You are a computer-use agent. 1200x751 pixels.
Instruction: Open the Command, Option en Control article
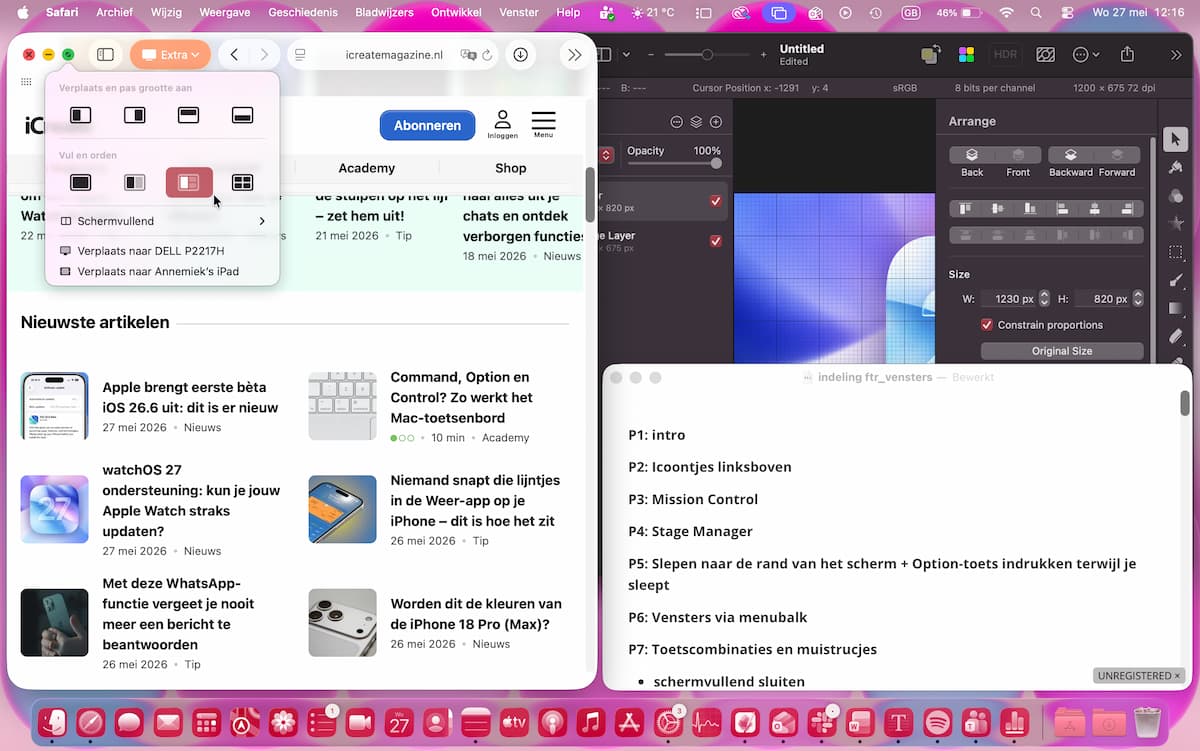pos(461,397)
